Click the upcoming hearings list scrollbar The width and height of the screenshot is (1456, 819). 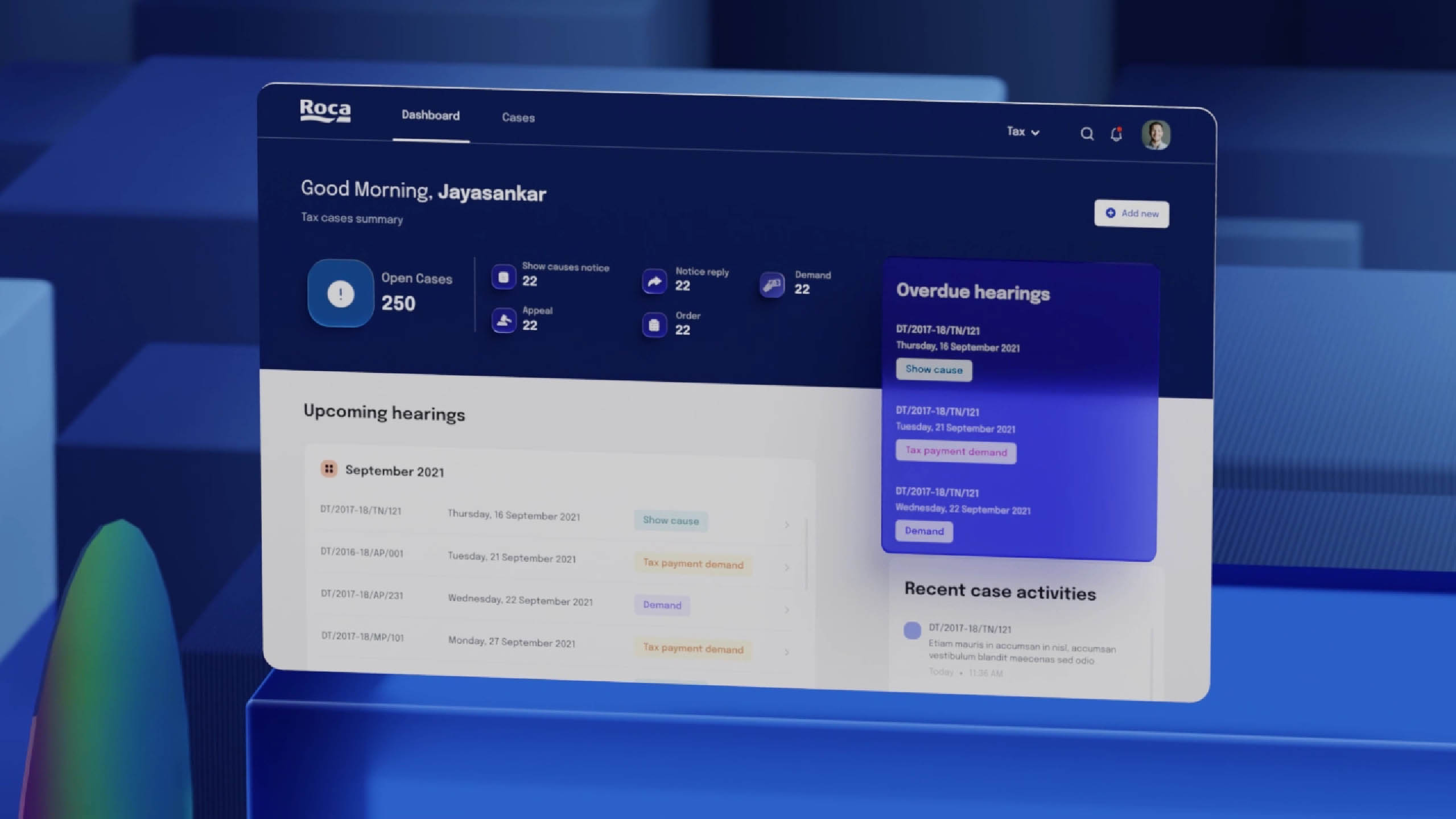[807, 553]
